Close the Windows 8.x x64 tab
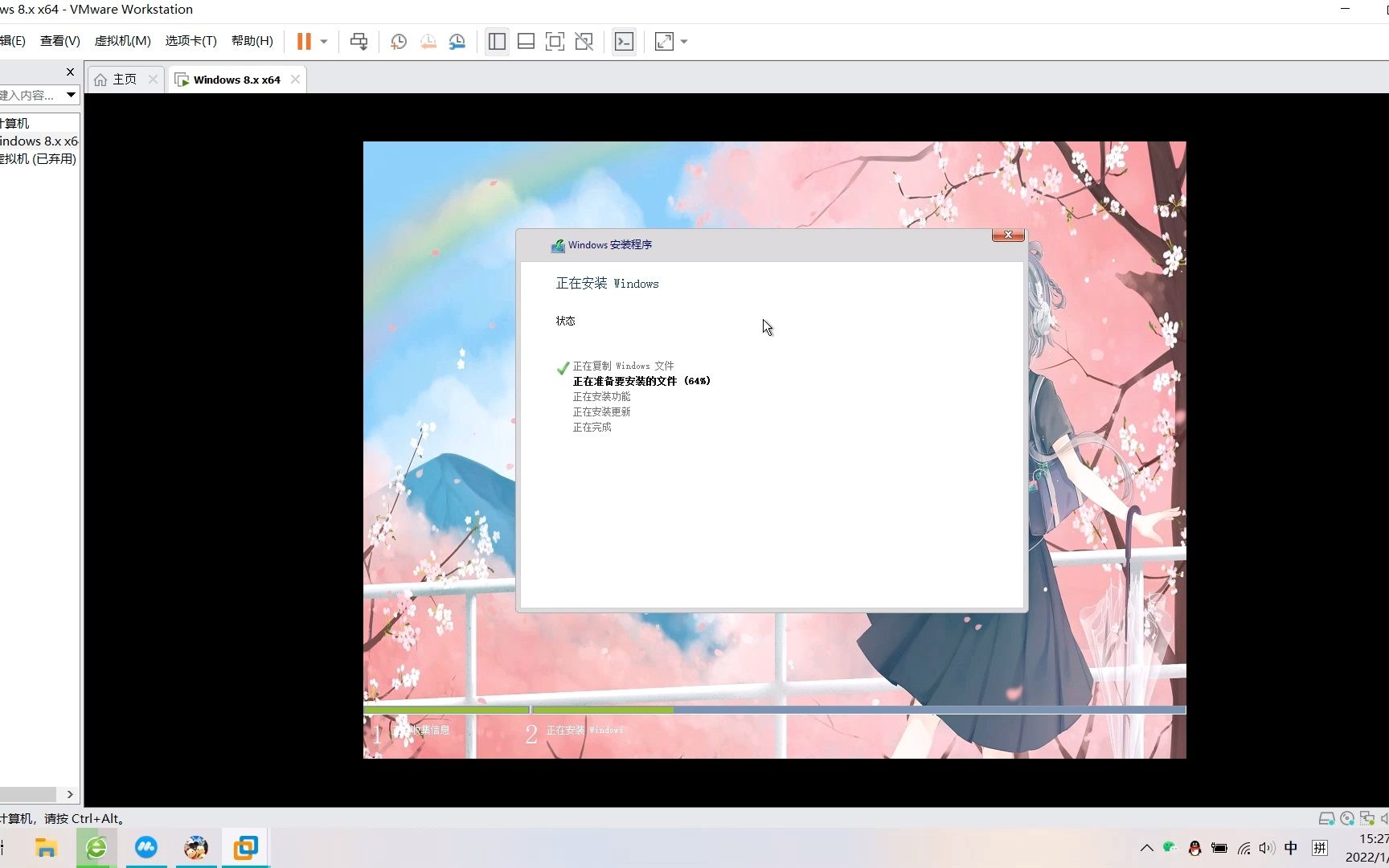The image size is (1389, 868). 295,79
